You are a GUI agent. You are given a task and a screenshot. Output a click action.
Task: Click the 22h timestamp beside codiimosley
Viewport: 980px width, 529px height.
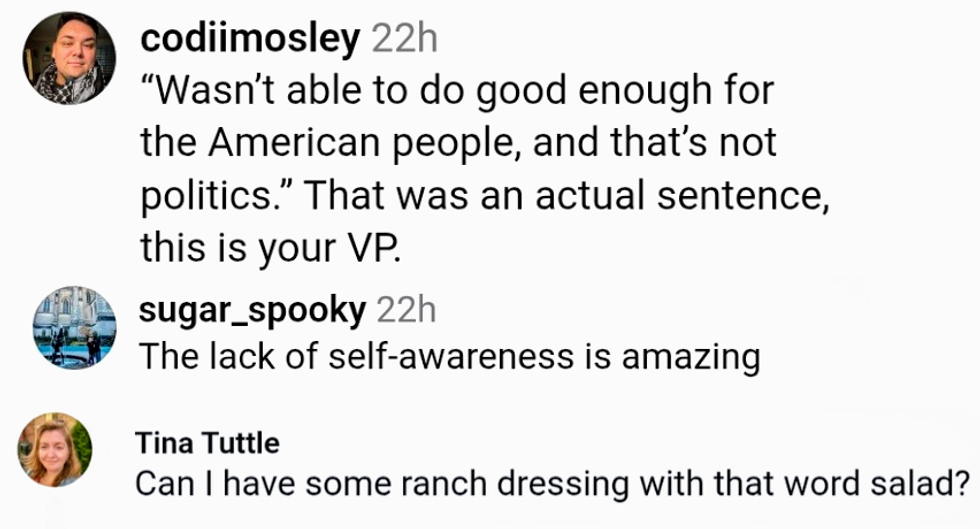pyautogui.click(x=404, y=39)
